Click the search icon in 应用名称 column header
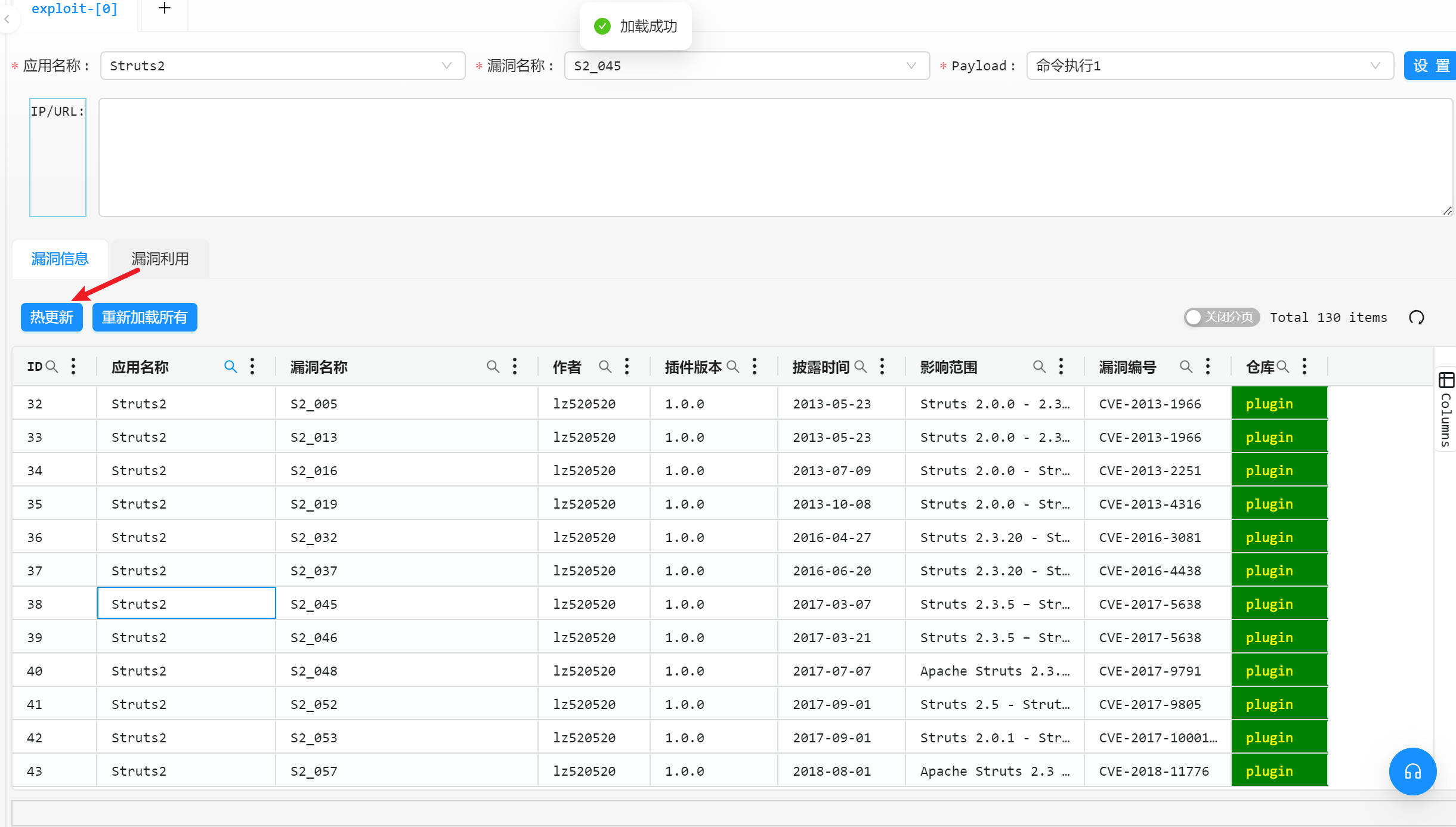The width and height of the screenshot is (1456, 827). tap(230, 367)
